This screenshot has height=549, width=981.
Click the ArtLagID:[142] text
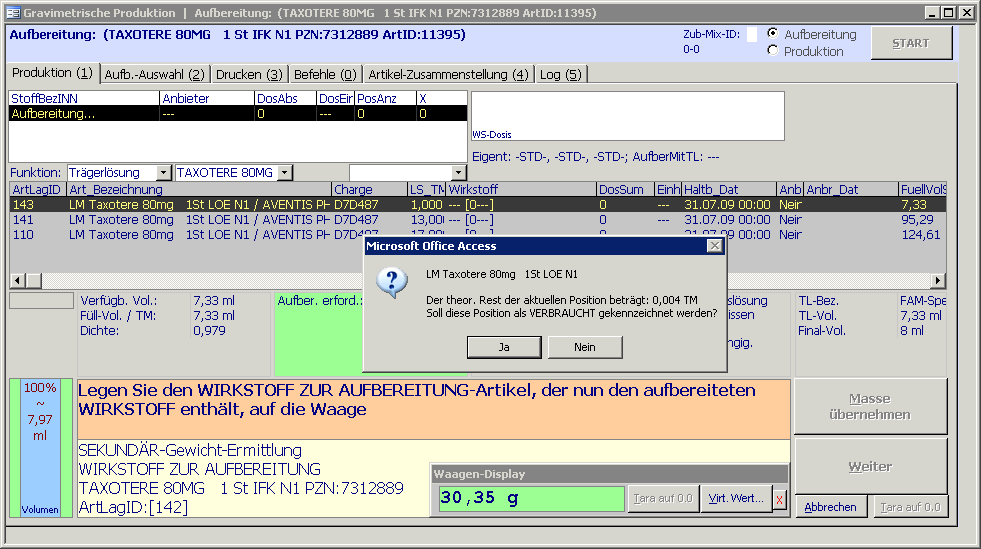coord(133,507)
